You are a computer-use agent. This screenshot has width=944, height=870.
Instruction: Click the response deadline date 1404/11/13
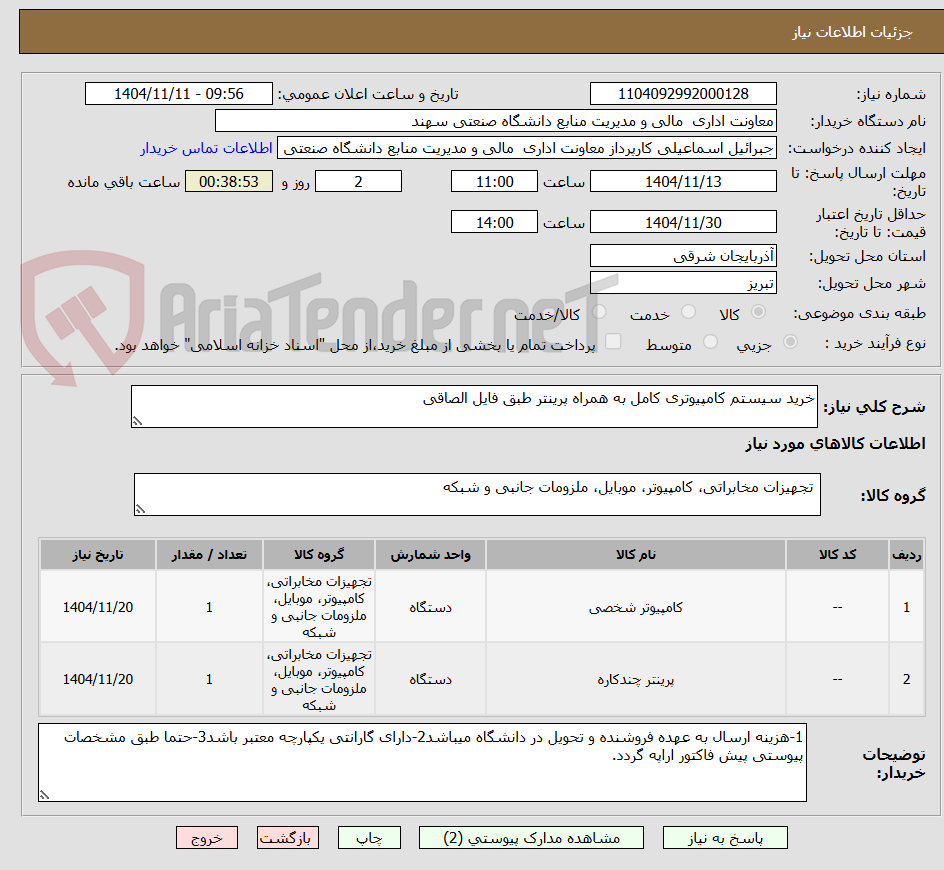coord(683,181)
